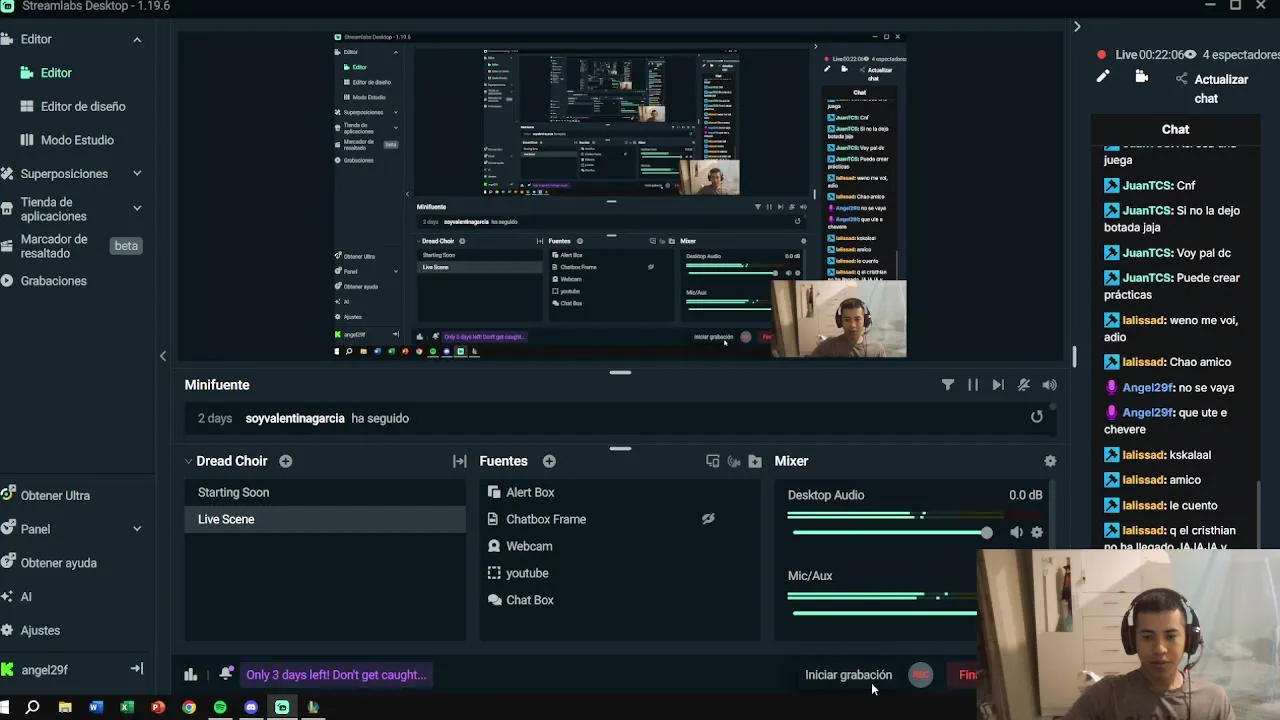Click the icon beside the stream info pencil
This screenshot has width=1280, height=720.
point(1141,76)
